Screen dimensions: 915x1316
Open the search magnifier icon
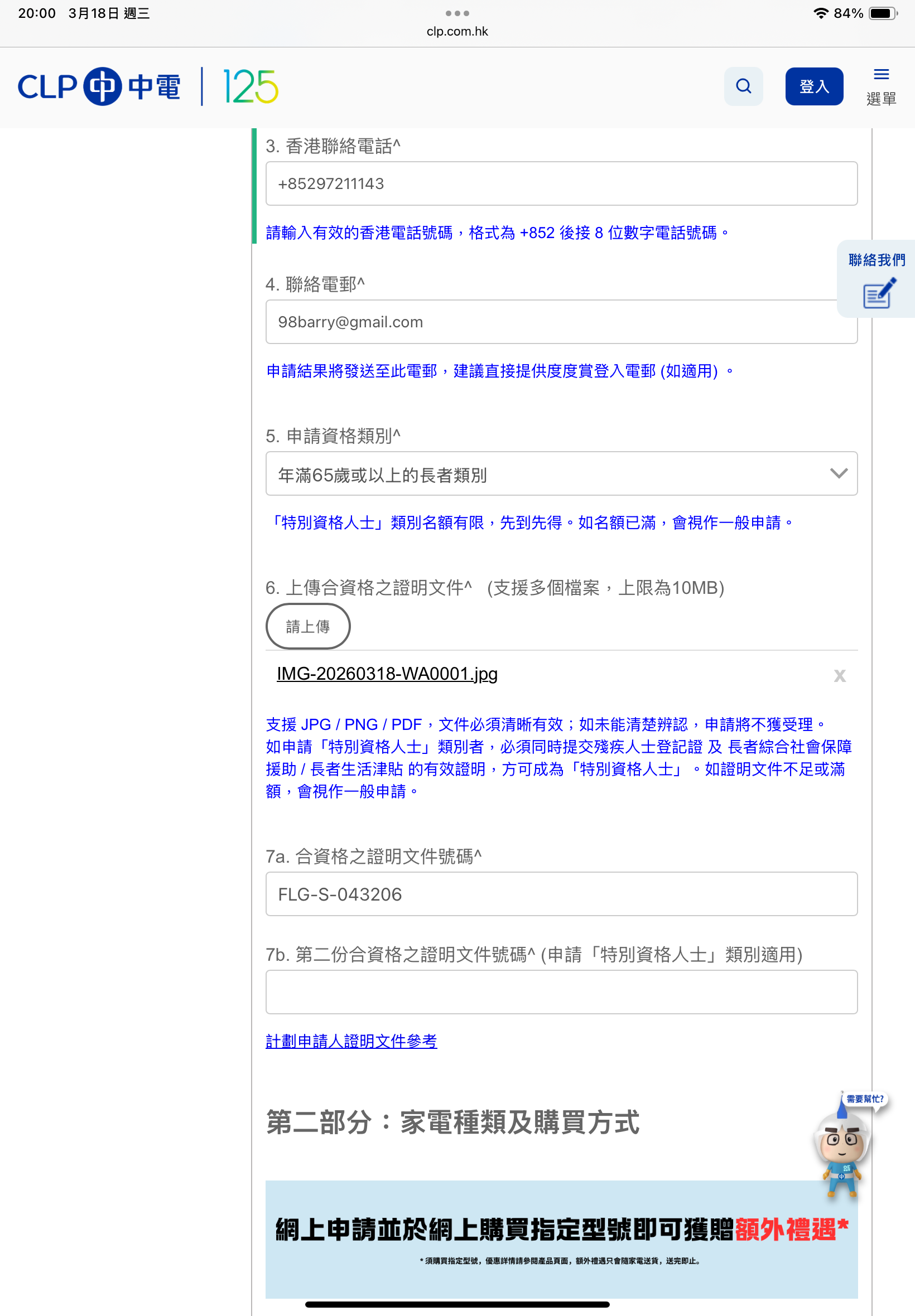tap(743, 86)
